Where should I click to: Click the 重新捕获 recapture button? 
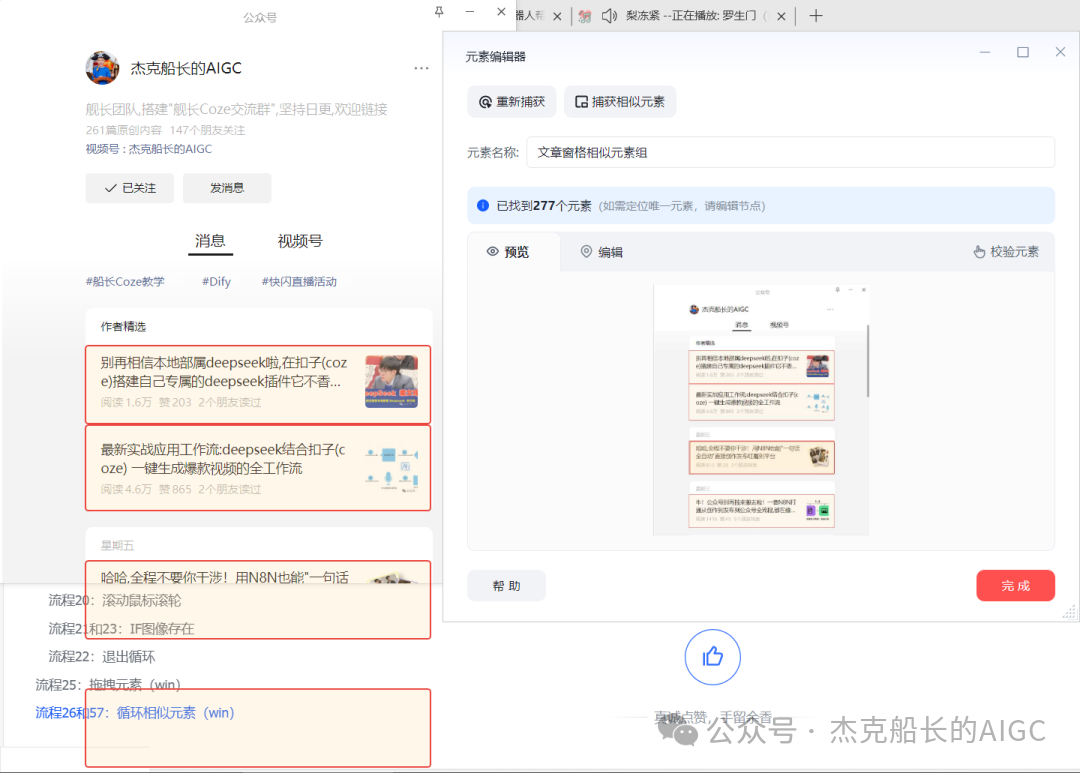pos(512,102)
